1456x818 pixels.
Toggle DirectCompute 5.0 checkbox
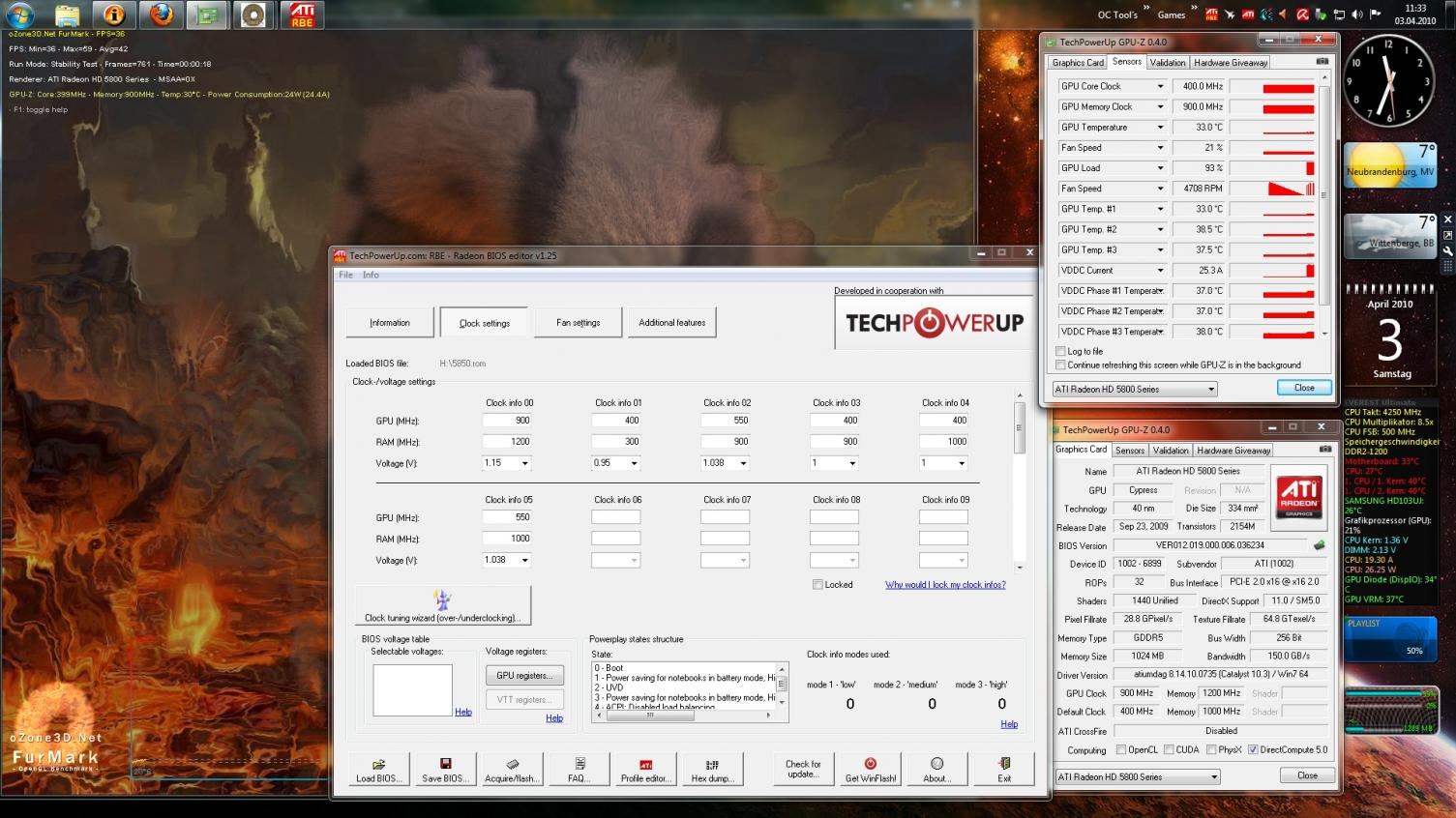click(x=1253, y=749)
